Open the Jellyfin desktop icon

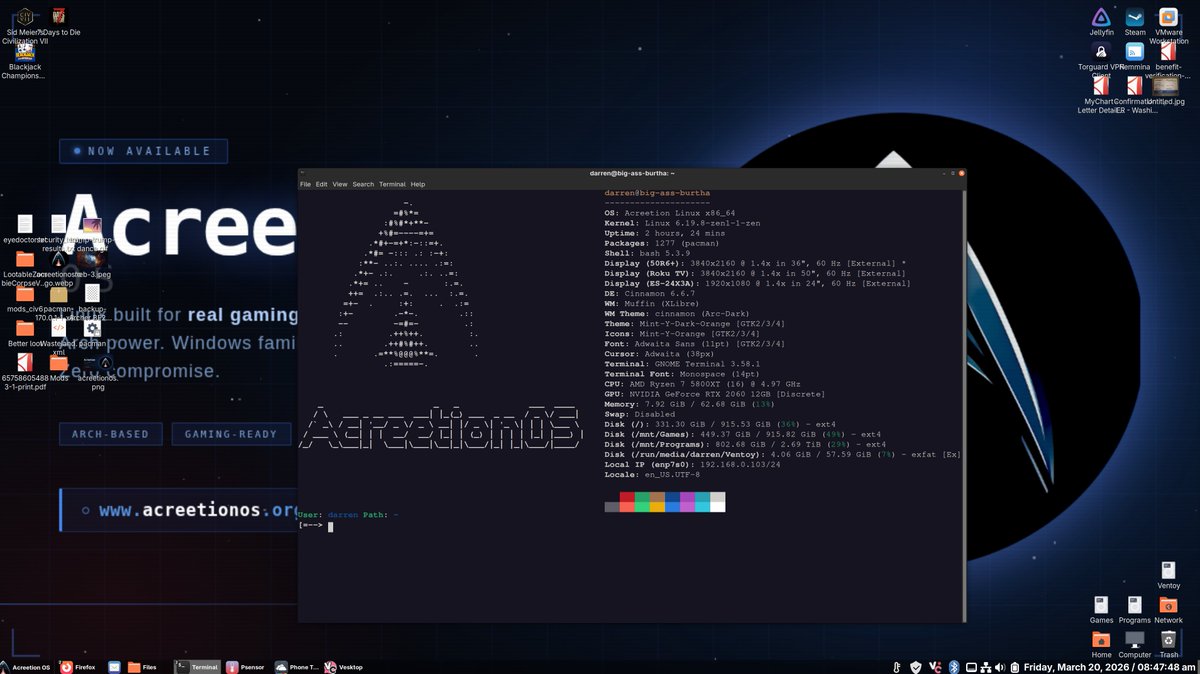(x=1101, y=17)
